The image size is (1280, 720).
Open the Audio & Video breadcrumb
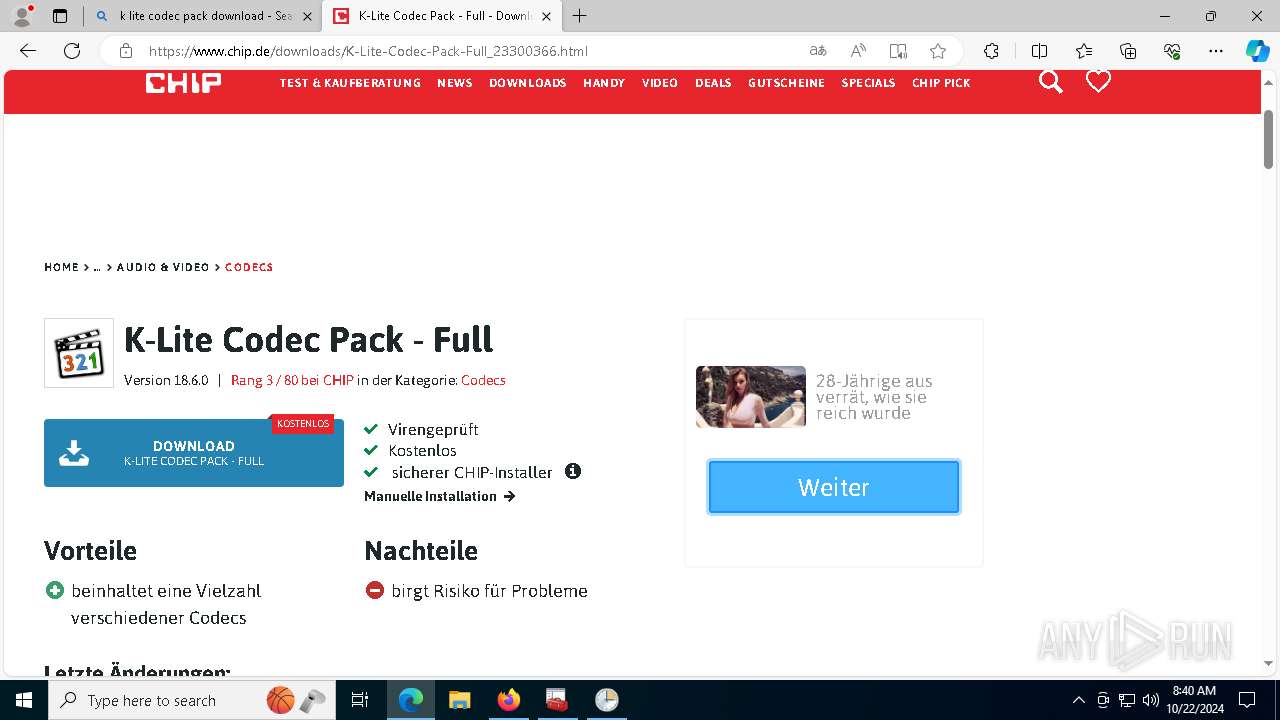[x=163, y=267]
